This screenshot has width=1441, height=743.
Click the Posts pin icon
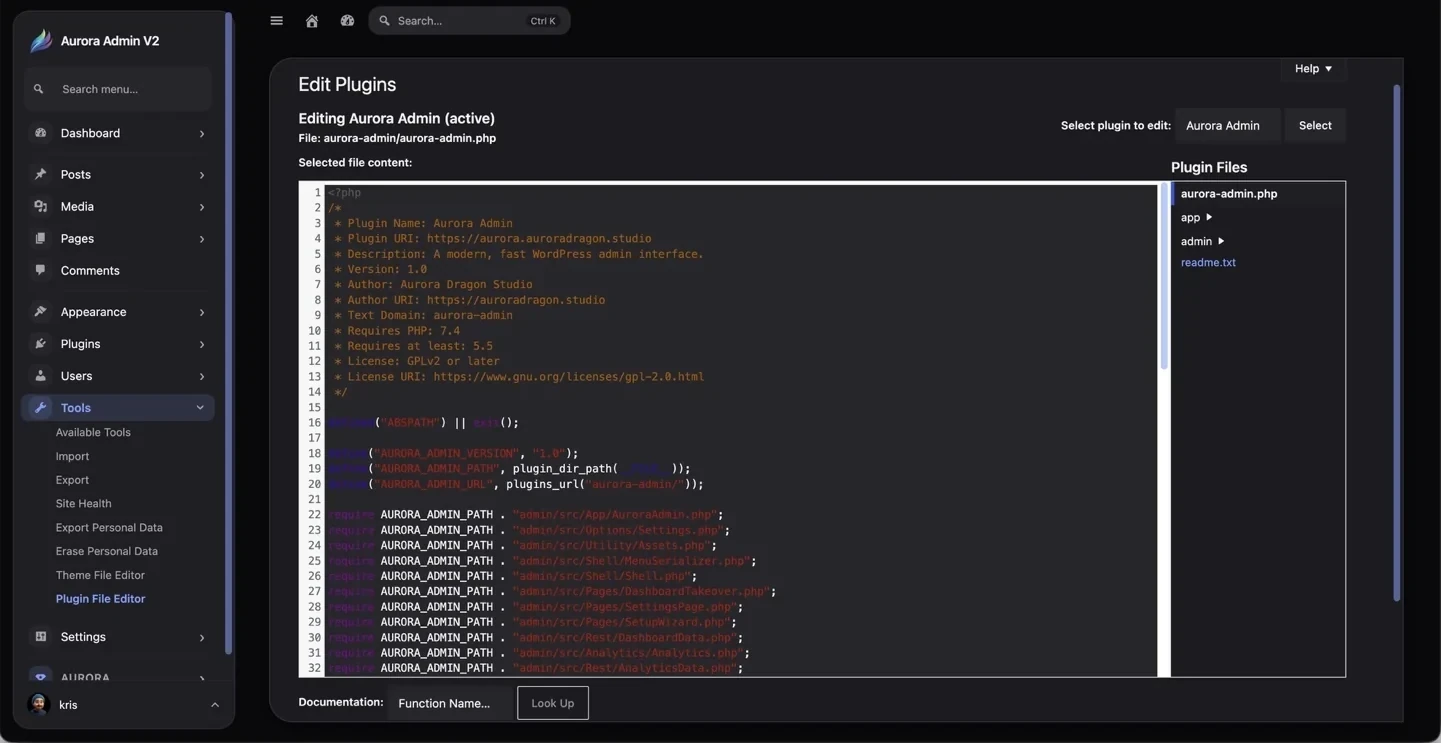point(40,174)
